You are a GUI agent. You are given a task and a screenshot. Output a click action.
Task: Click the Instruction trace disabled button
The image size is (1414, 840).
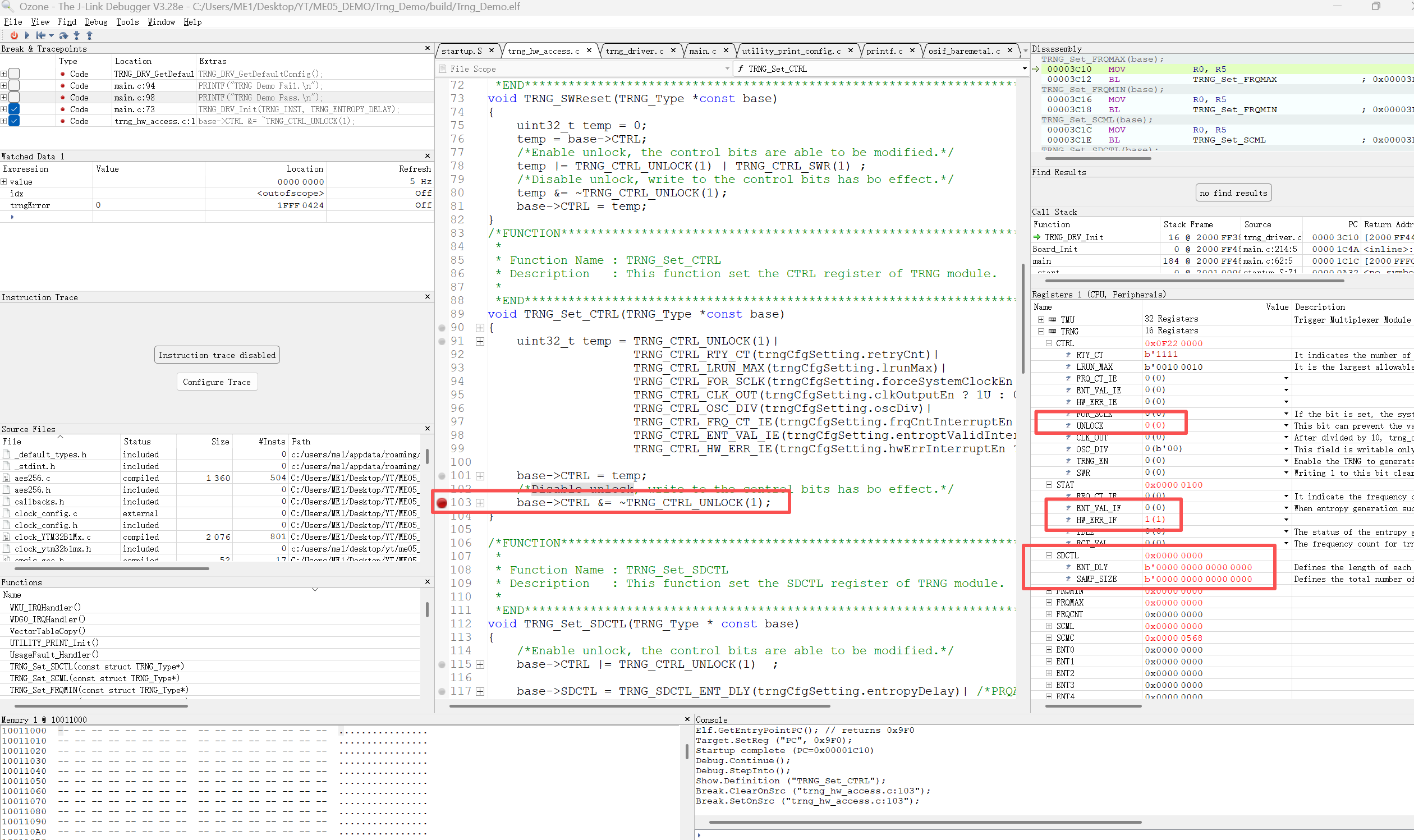(217, 355)
